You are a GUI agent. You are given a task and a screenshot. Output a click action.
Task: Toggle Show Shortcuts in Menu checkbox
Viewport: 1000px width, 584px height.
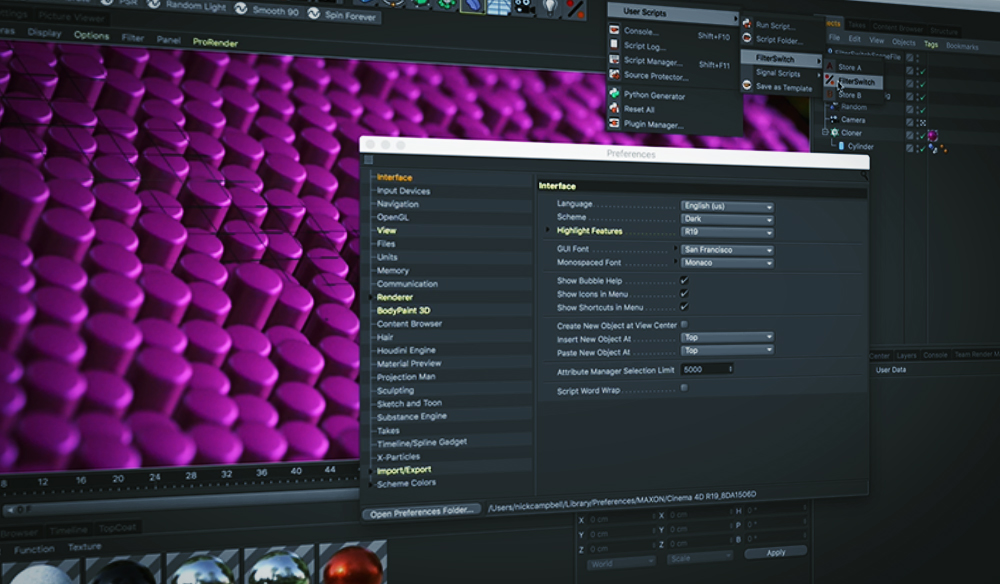point(684,307)
